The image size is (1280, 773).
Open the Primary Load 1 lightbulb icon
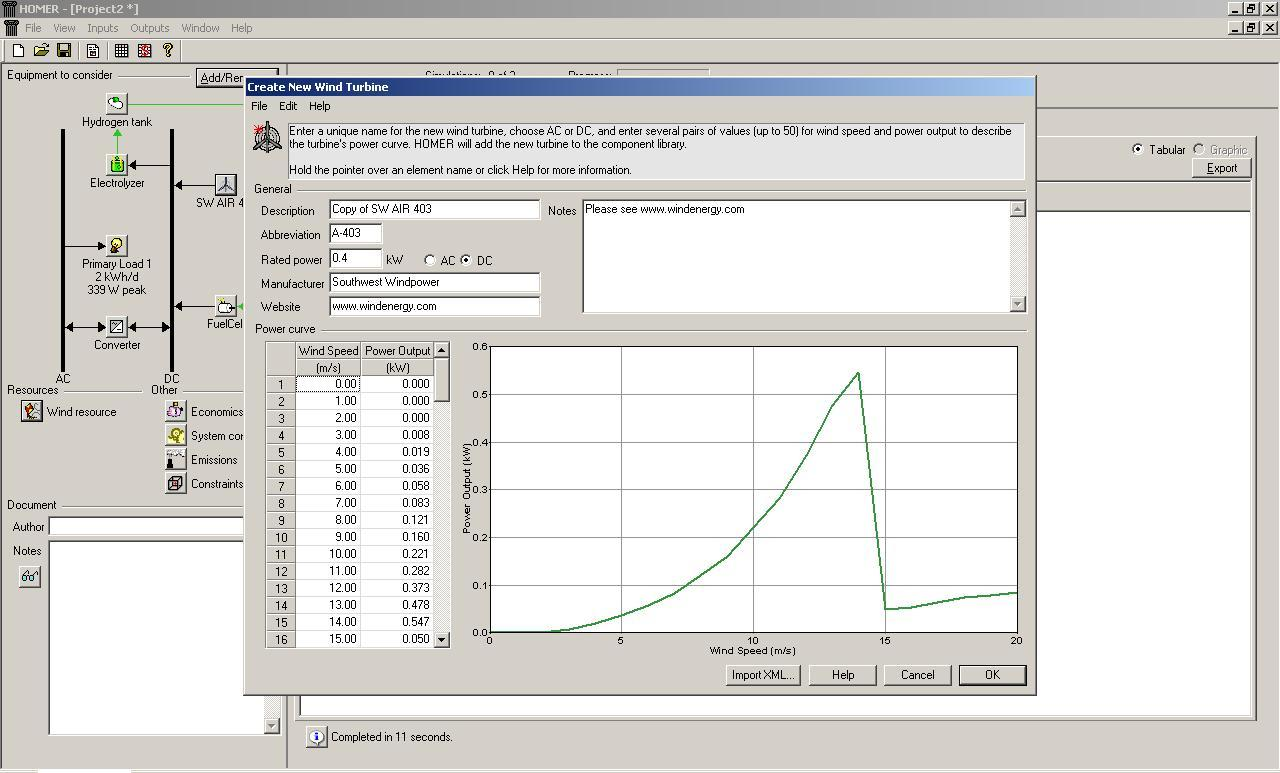click(117, 246)
